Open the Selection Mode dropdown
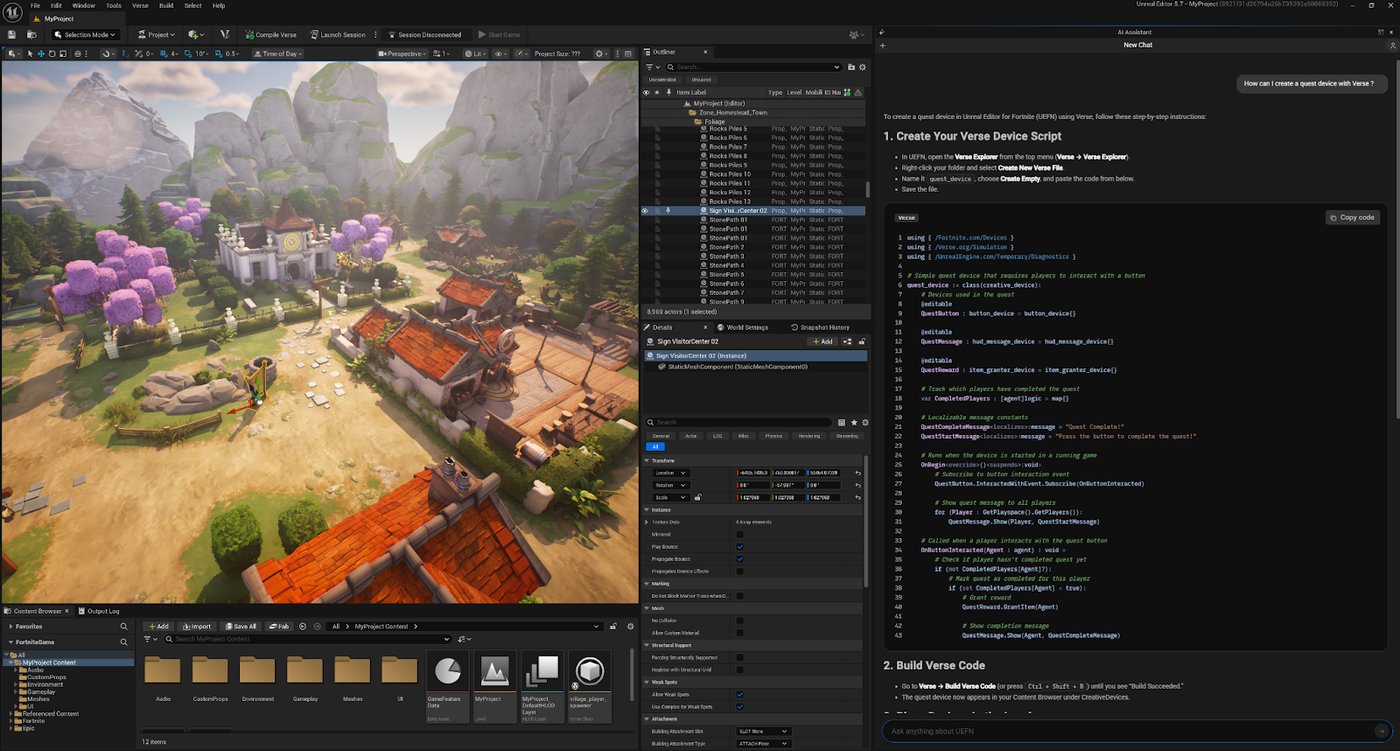Image resolution: width=1400 pixels, height=751 pixels. [x=86, y=35]
